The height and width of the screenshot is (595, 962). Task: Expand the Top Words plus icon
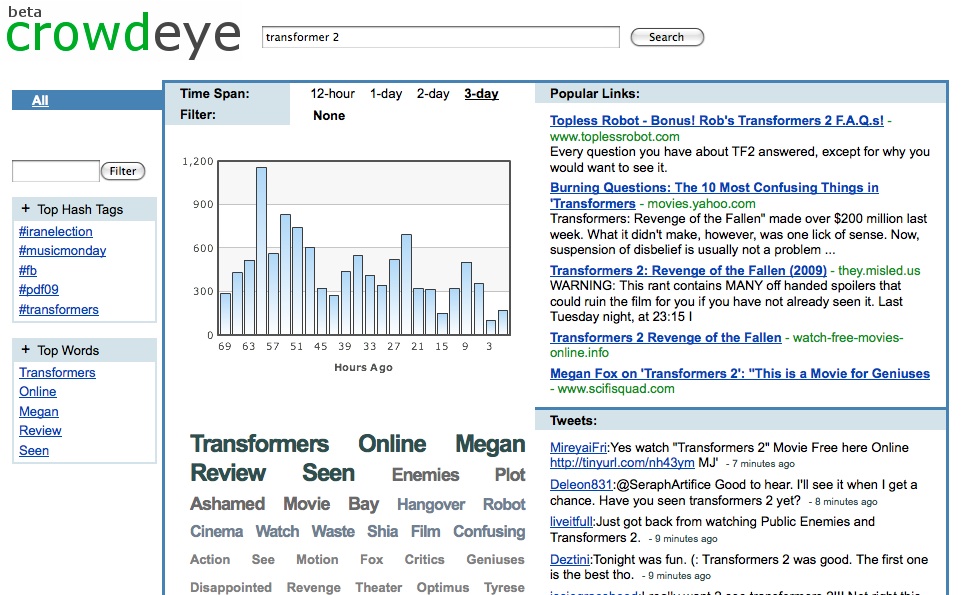pyautogui.click(x=25, y=350)
